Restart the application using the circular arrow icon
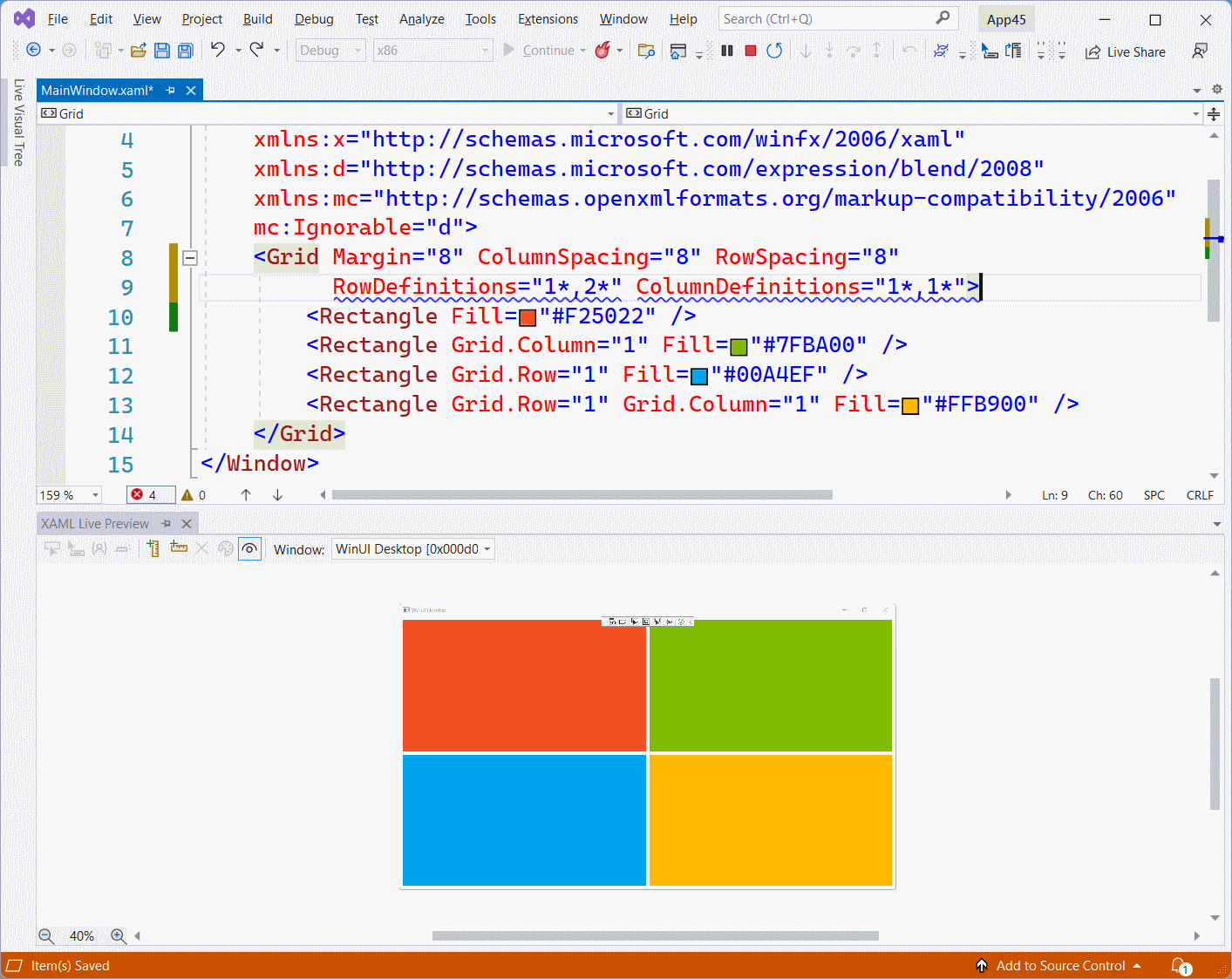 click(774, 51)
